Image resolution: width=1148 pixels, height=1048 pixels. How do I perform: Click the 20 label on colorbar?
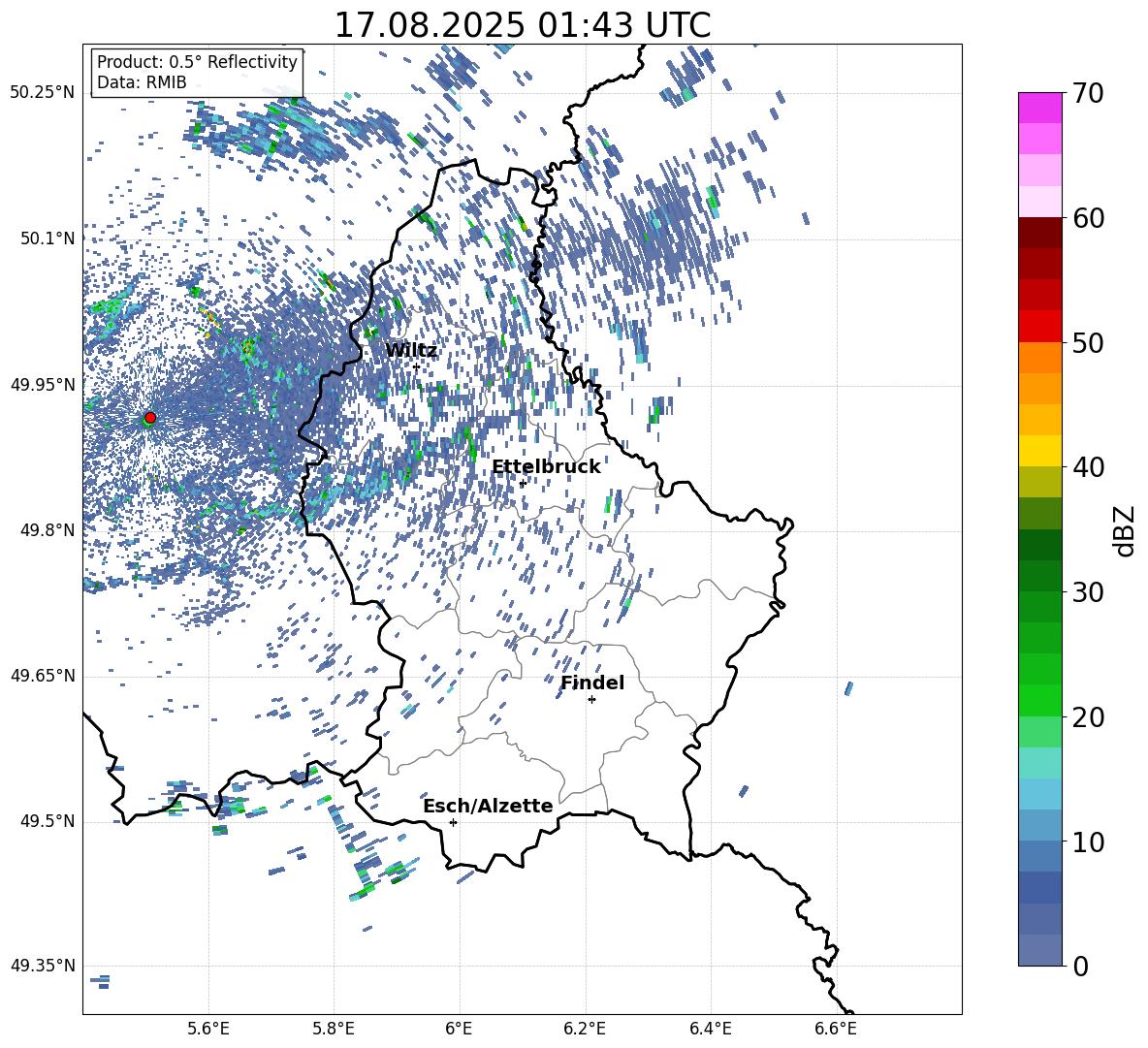1088,717
